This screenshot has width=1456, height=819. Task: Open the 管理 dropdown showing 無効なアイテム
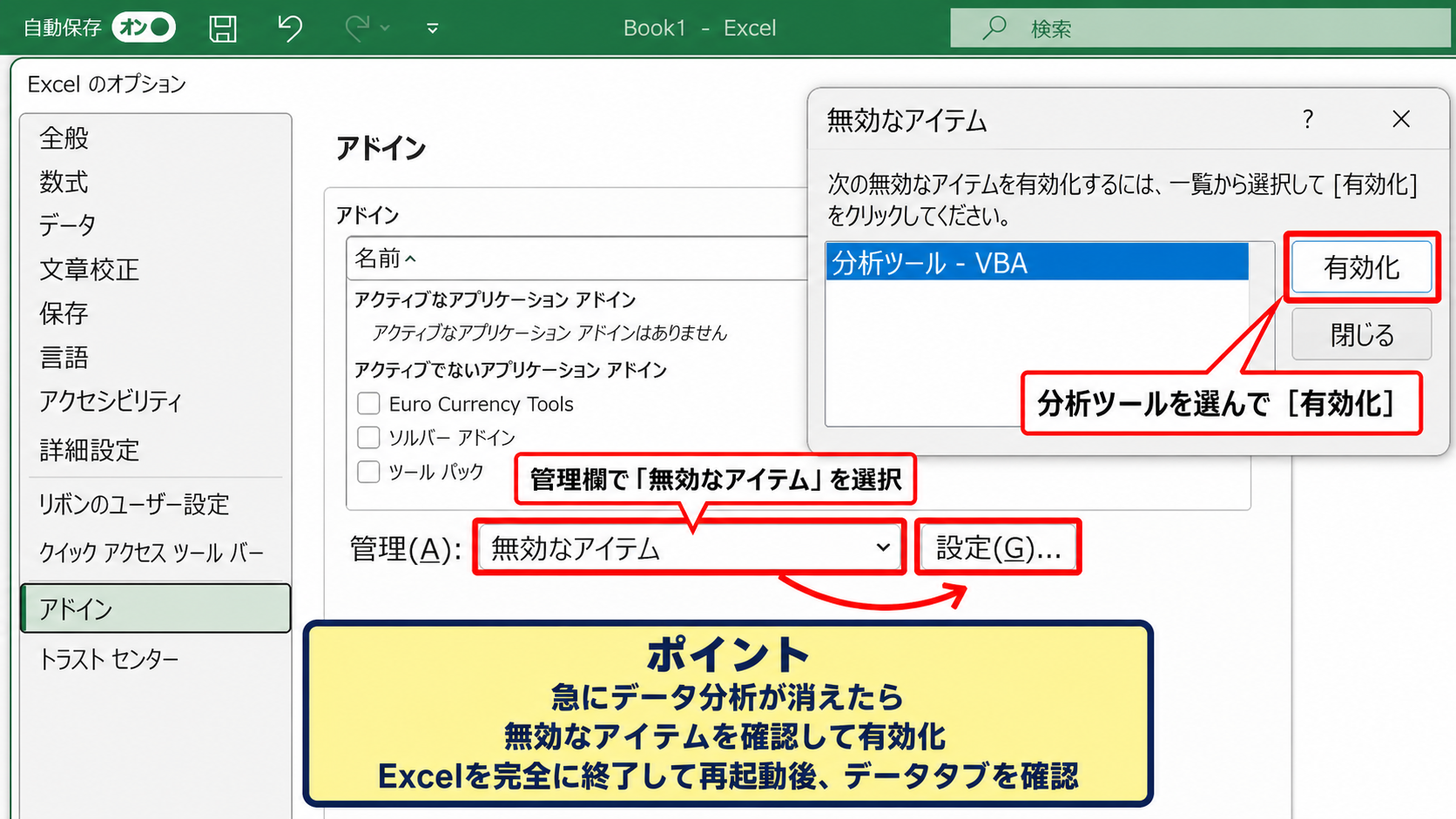click(690, 547)
